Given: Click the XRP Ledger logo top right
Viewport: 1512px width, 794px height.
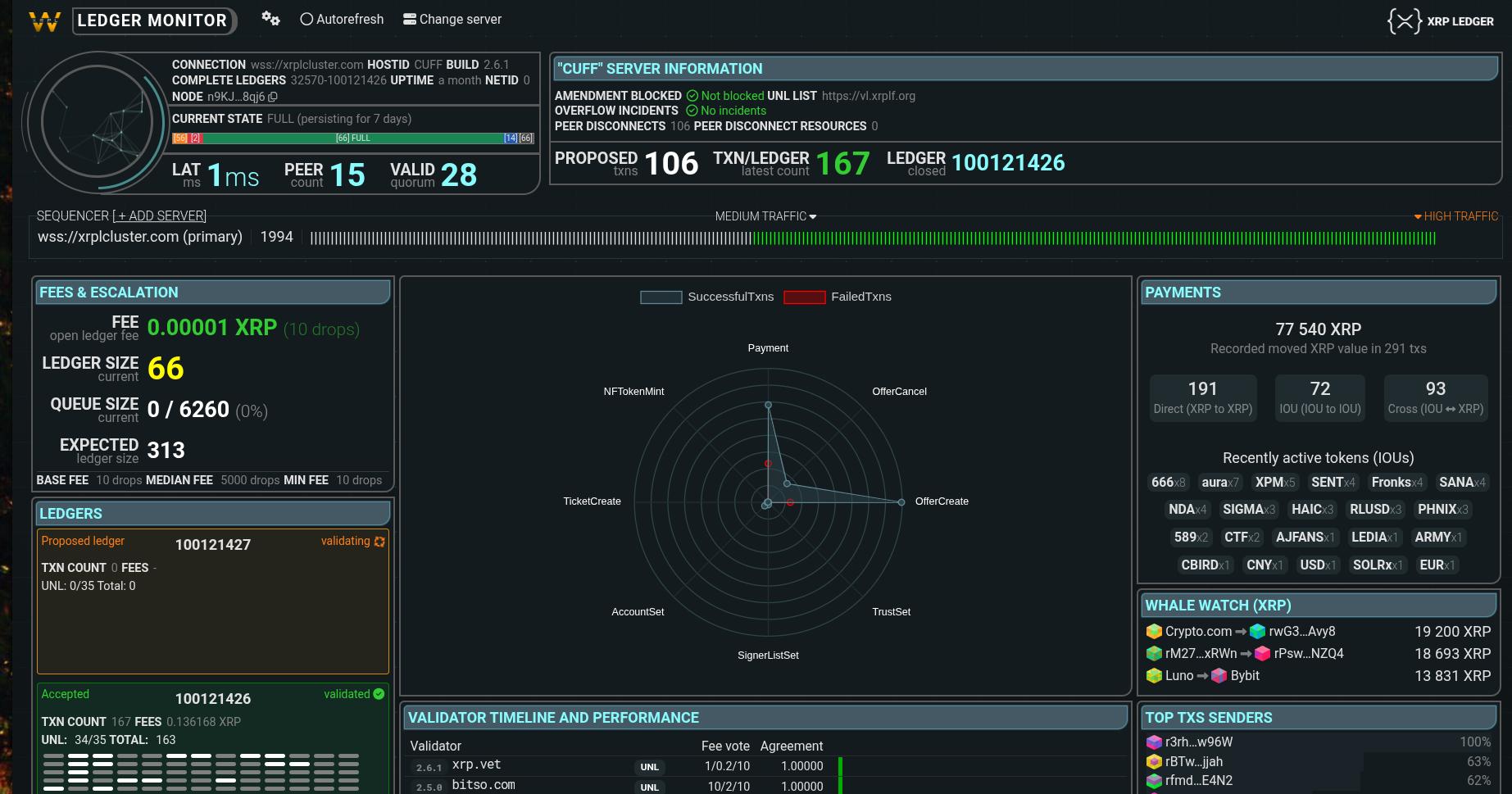Looking at the screenshot, I should click(x=1404, y=21).
